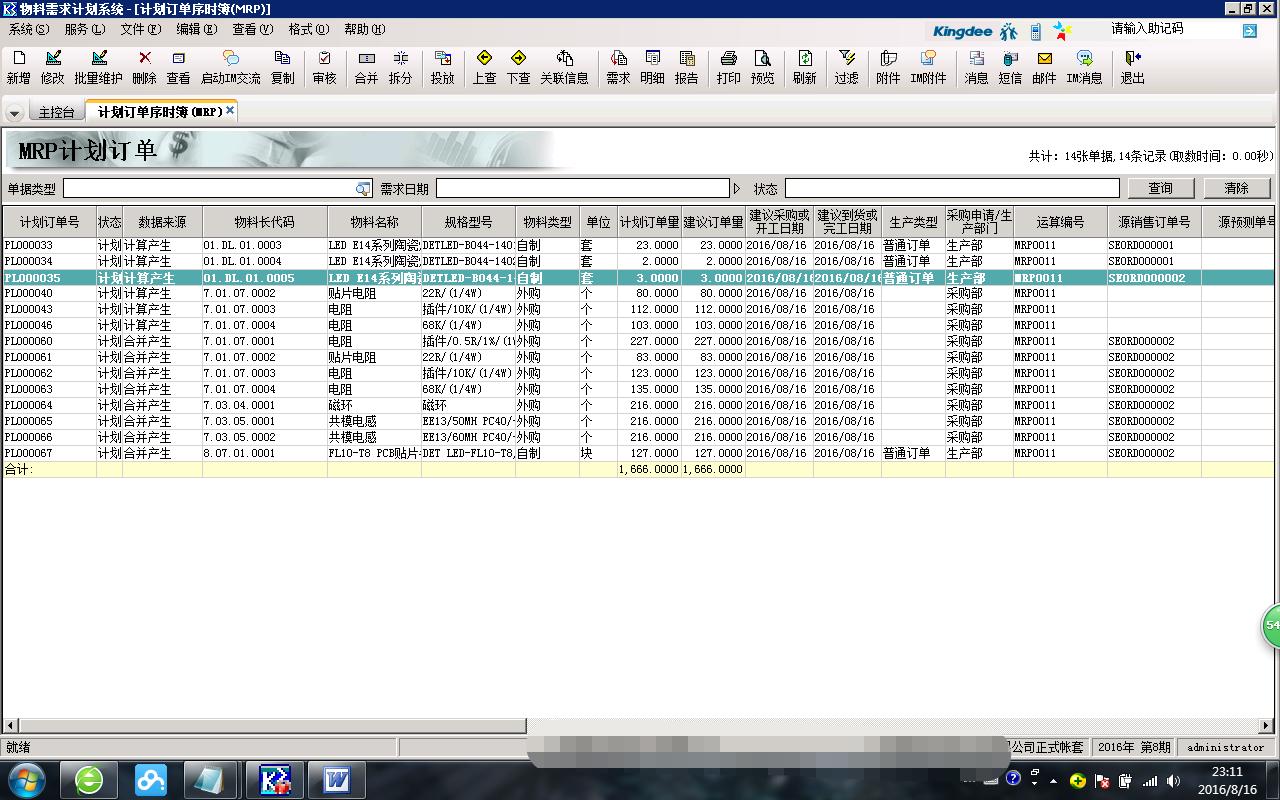Viewport: 1280px width, 800px height.
Task: Click inside the 状态 filter input field
Action: pos(951,188)
